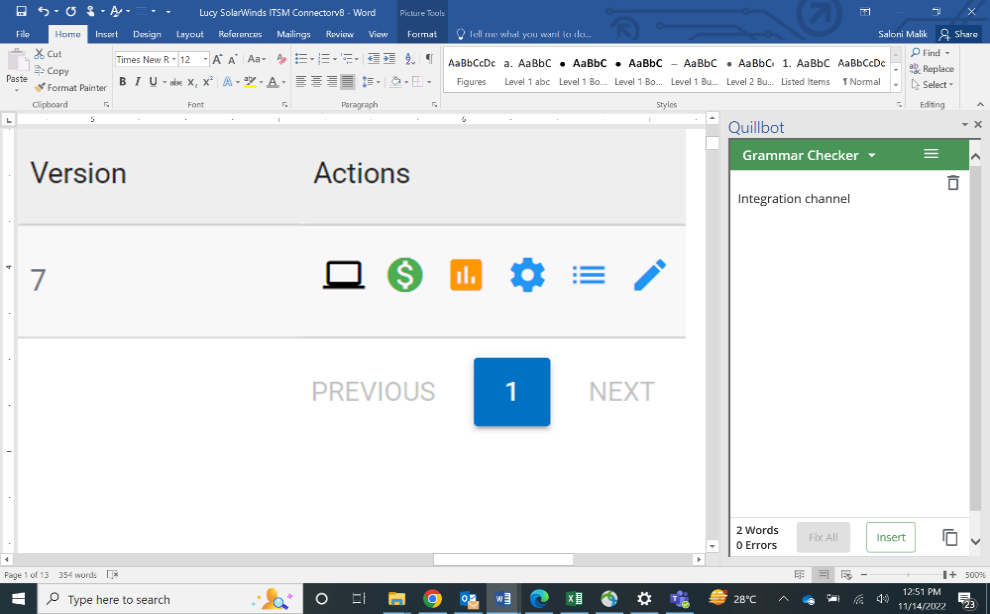This screenshot has height=614, width=990.
Task: Copy the Quillbot text with the copy icon
Action: click(x=950, y=537)
